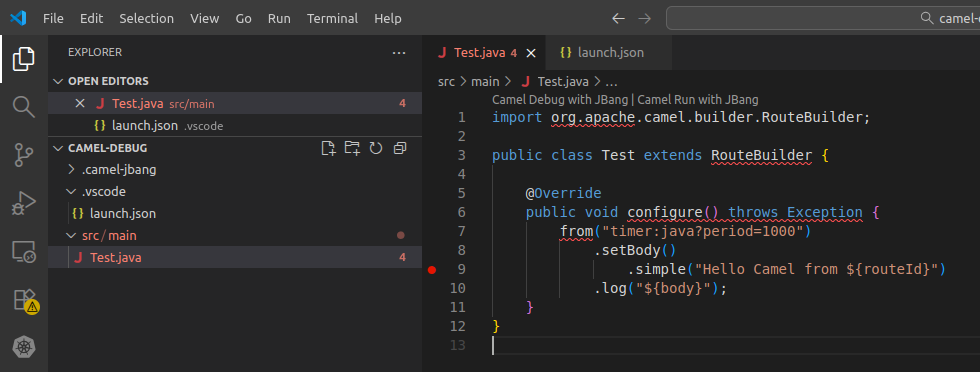Open the Kubernetes view in activity bar

pos(24,347)
